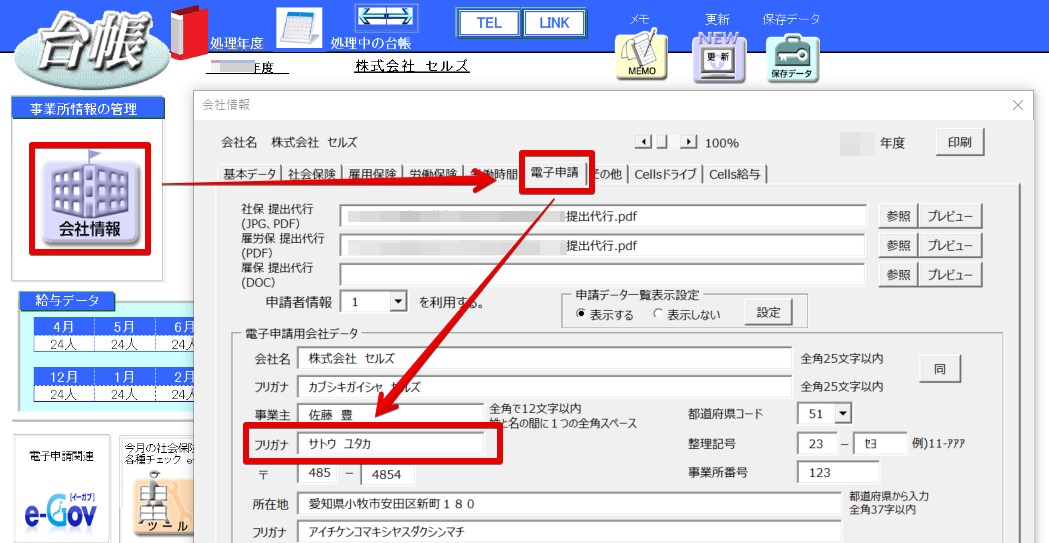
Task: Click the empty 雇保 提出代行 DOC field
Action: click(x=603, y=275)
